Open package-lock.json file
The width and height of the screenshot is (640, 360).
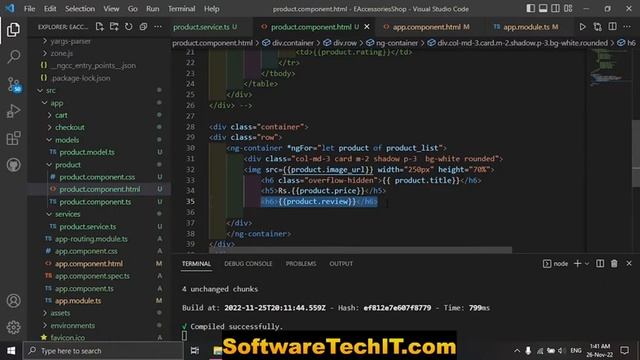point(80,78)
